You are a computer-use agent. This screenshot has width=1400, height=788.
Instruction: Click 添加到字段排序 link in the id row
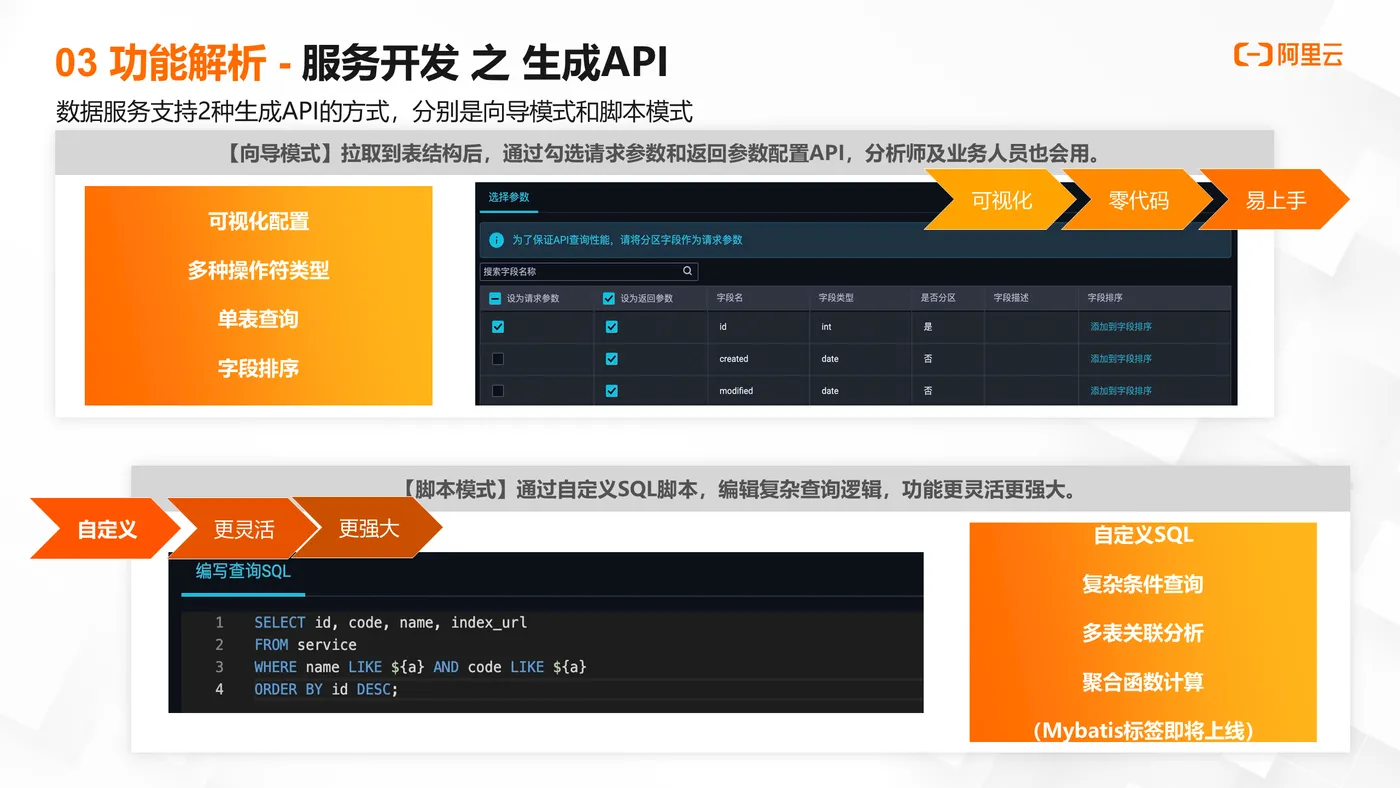tap(1121, 327)
